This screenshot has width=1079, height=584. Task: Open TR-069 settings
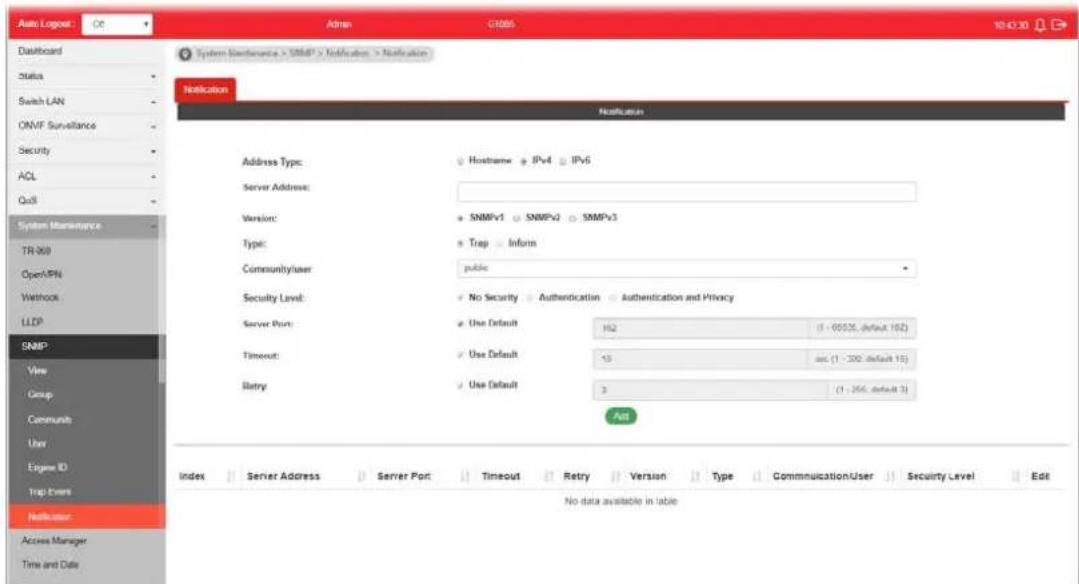36,251
